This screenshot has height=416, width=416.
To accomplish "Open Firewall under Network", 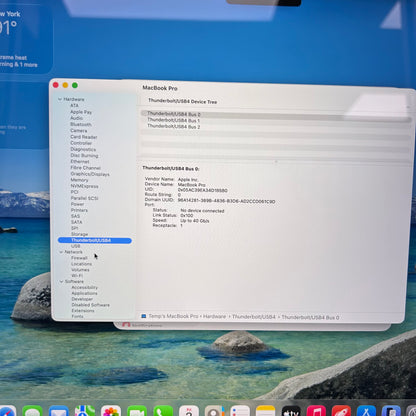I will click(x=79, y=258).
